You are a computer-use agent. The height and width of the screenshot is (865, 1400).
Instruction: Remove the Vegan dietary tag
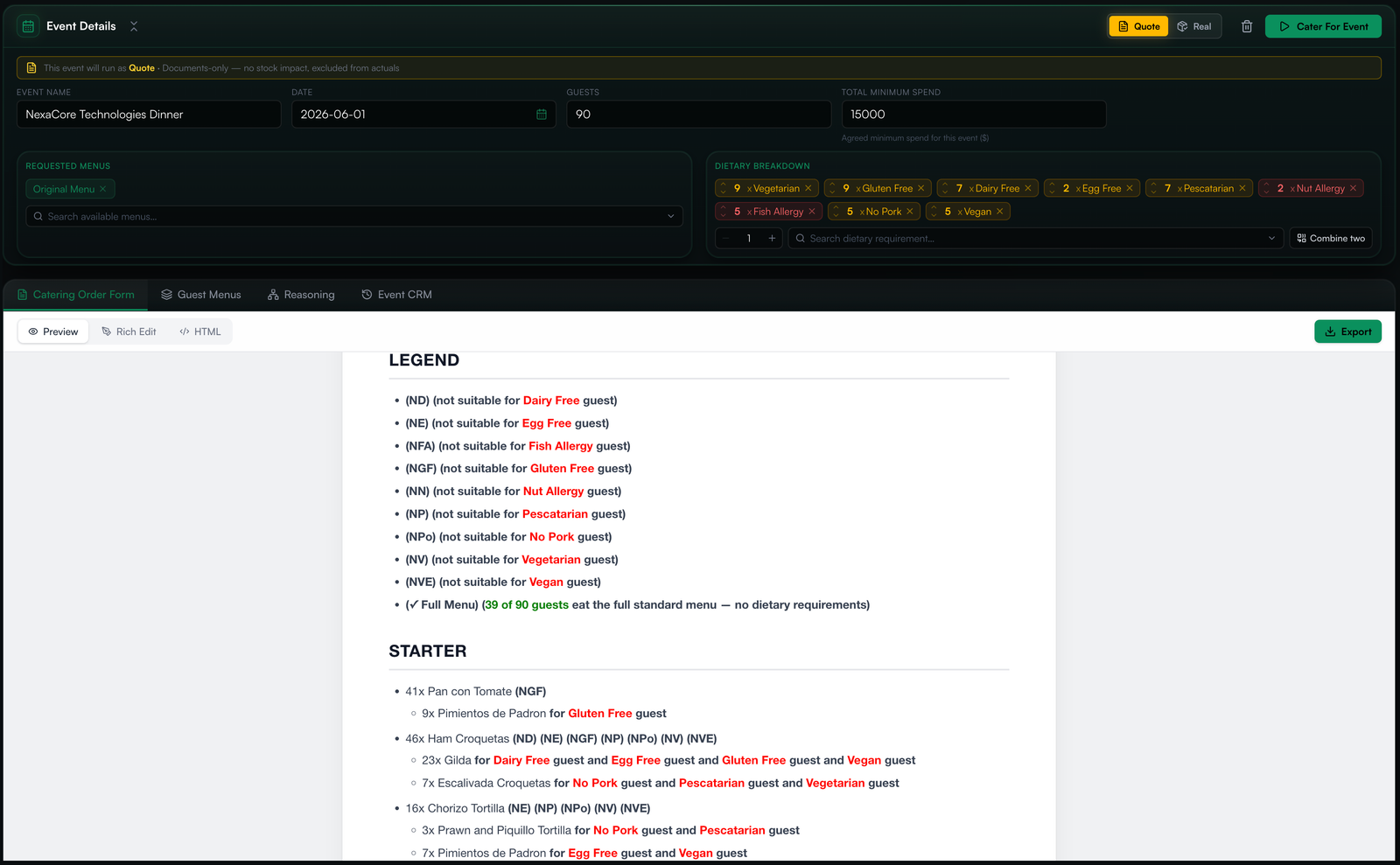pos(1000,212)
